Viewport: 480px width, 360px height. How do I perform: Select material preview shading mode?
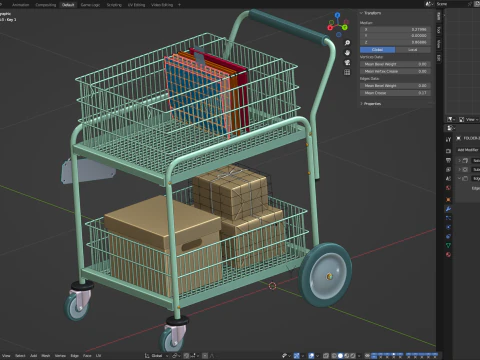(347, 356)
